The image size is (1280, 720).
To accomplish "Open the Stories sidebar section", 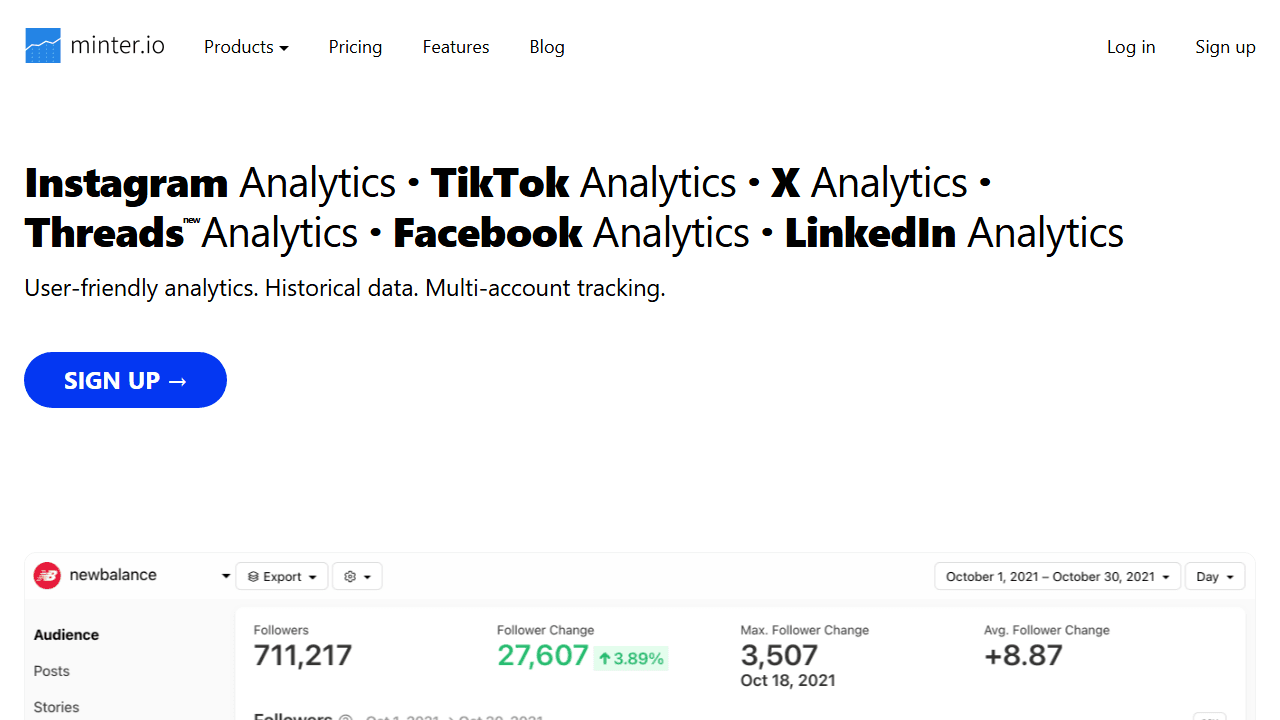I will click(x=56, y=707).
